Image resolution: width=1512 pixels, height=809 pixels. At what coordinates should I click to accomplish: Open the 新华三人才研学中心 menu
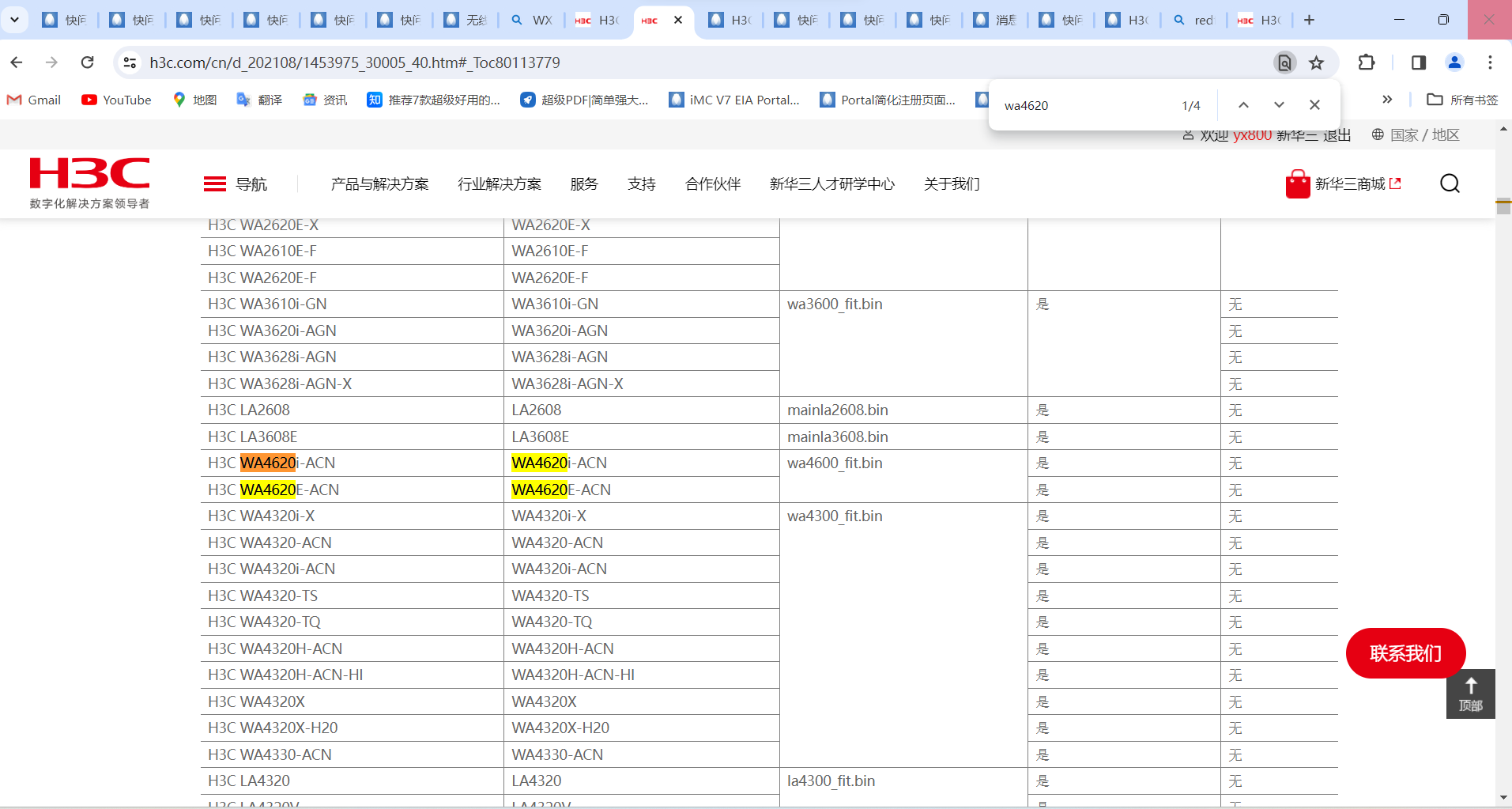832,184
